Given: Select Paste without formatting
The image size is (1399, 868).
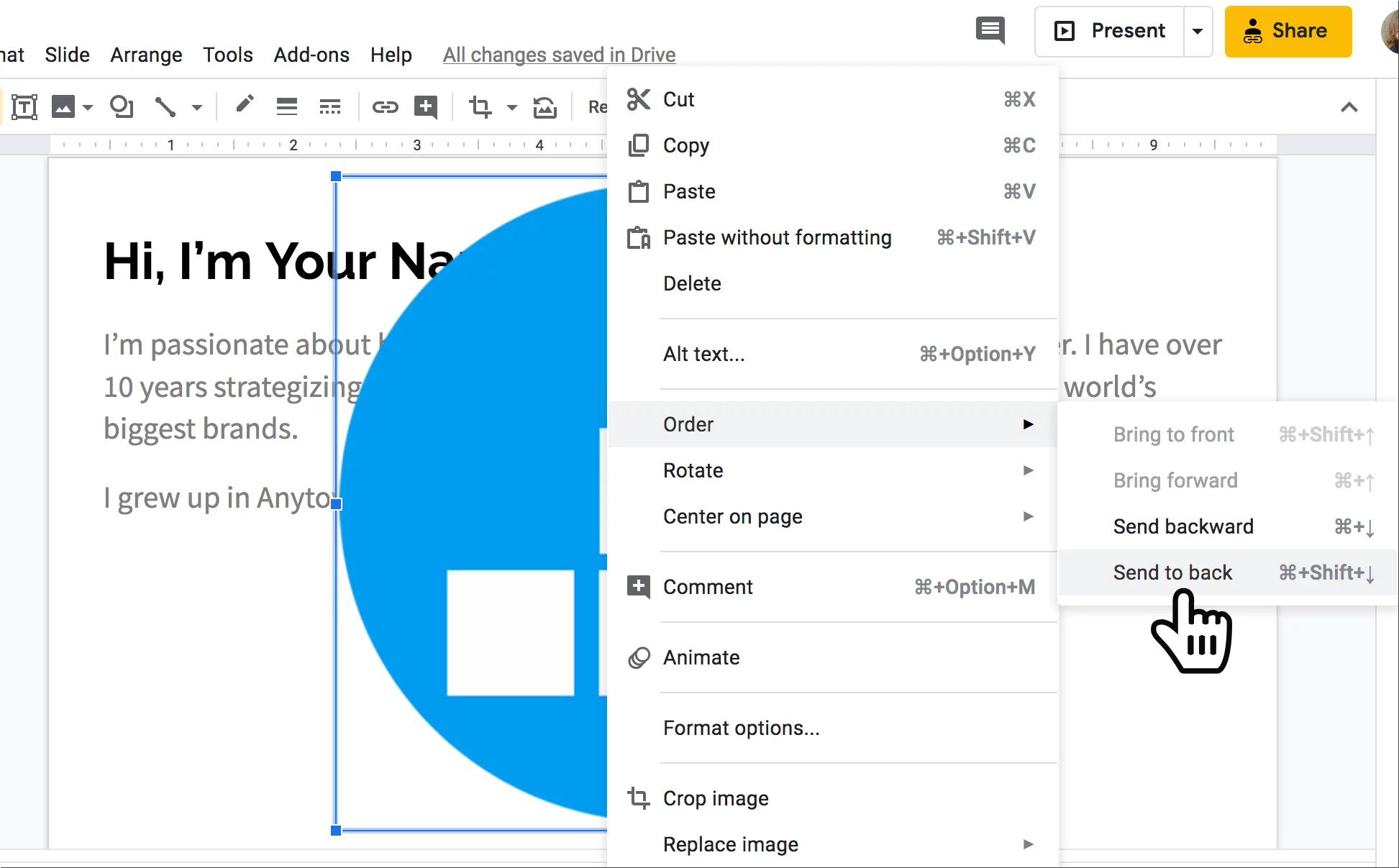Looking at the screenshot, I should tap(832, 237).
